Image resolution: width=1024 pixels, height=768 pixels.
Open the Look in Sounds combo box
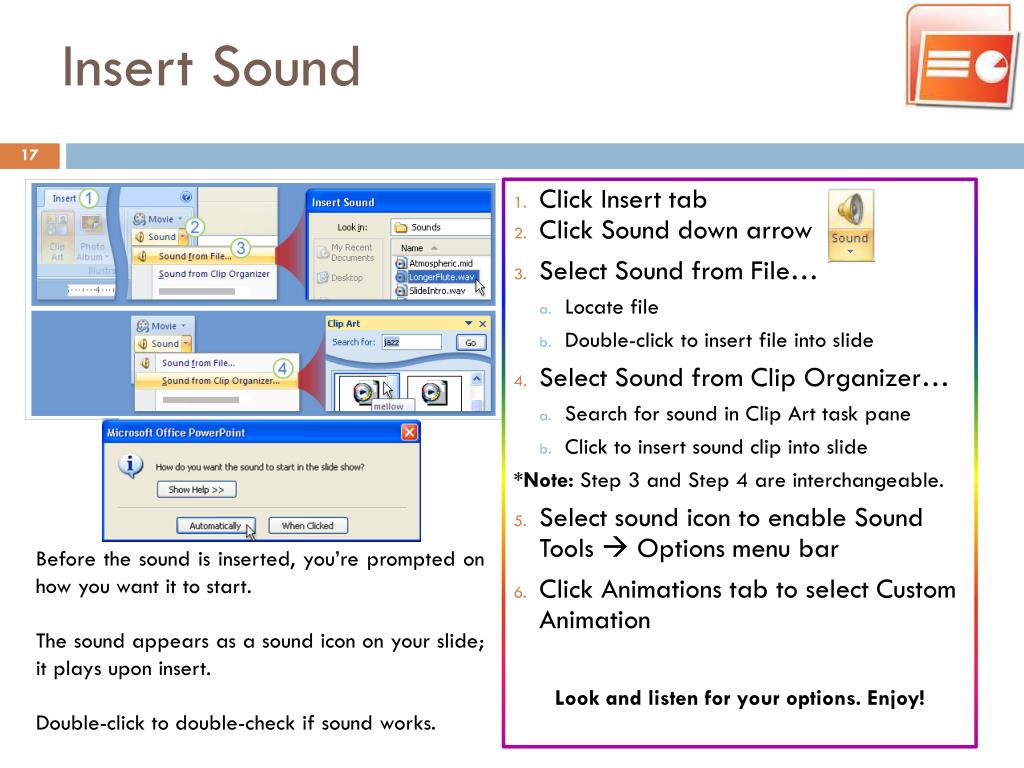[x=441, y=227]
